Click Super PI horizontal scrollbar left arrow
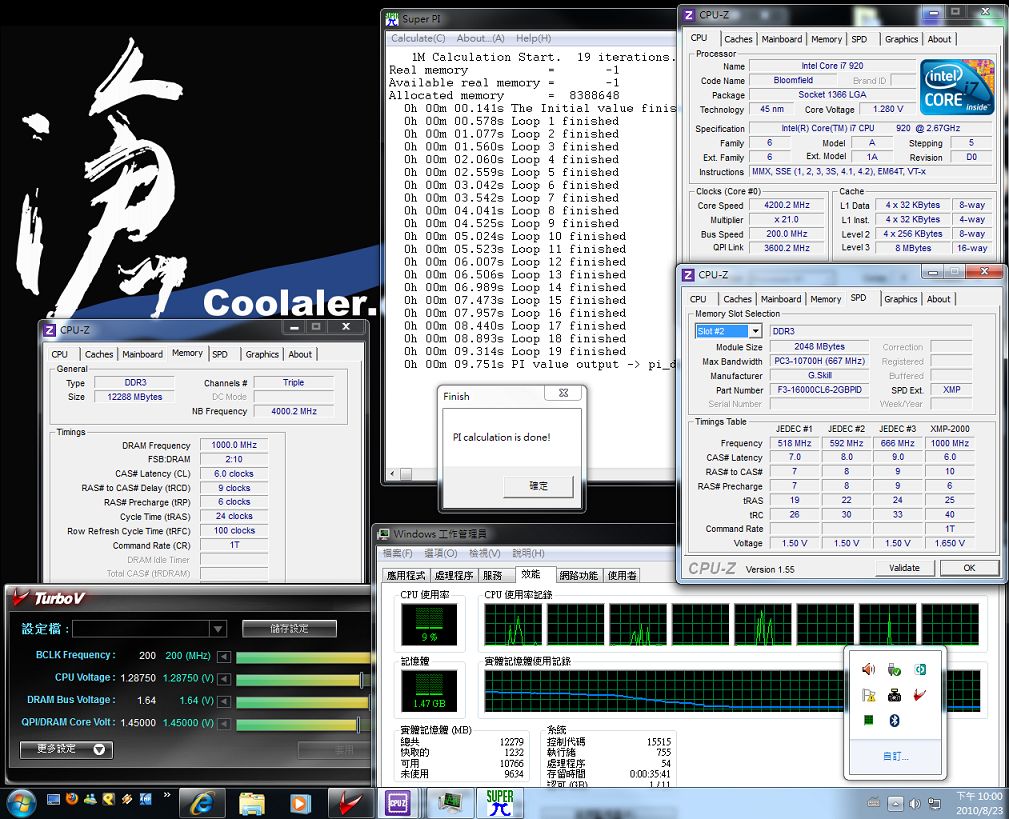This screenshot has height=819, width=1009. 393,474
